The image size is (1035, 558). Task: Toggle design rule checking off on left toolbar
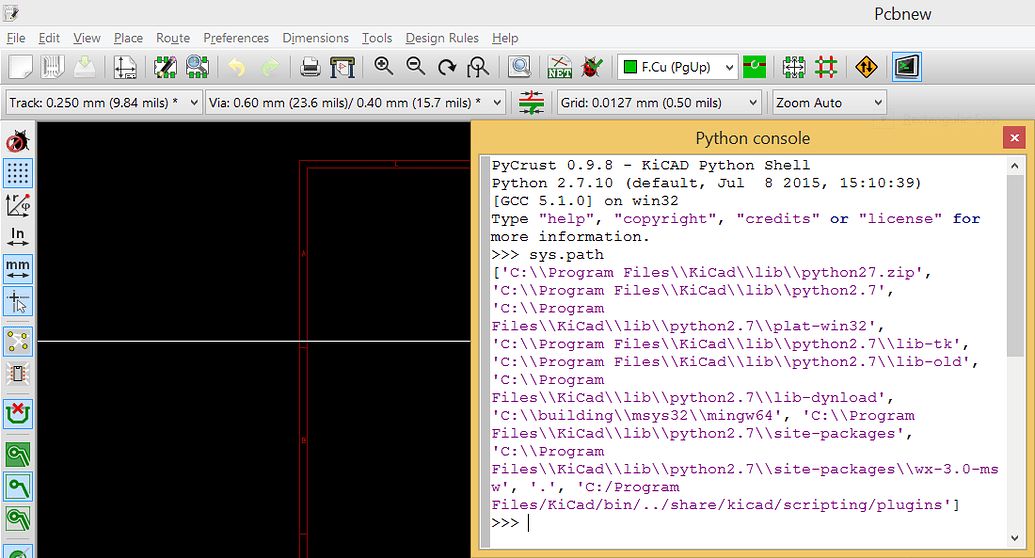18,141
